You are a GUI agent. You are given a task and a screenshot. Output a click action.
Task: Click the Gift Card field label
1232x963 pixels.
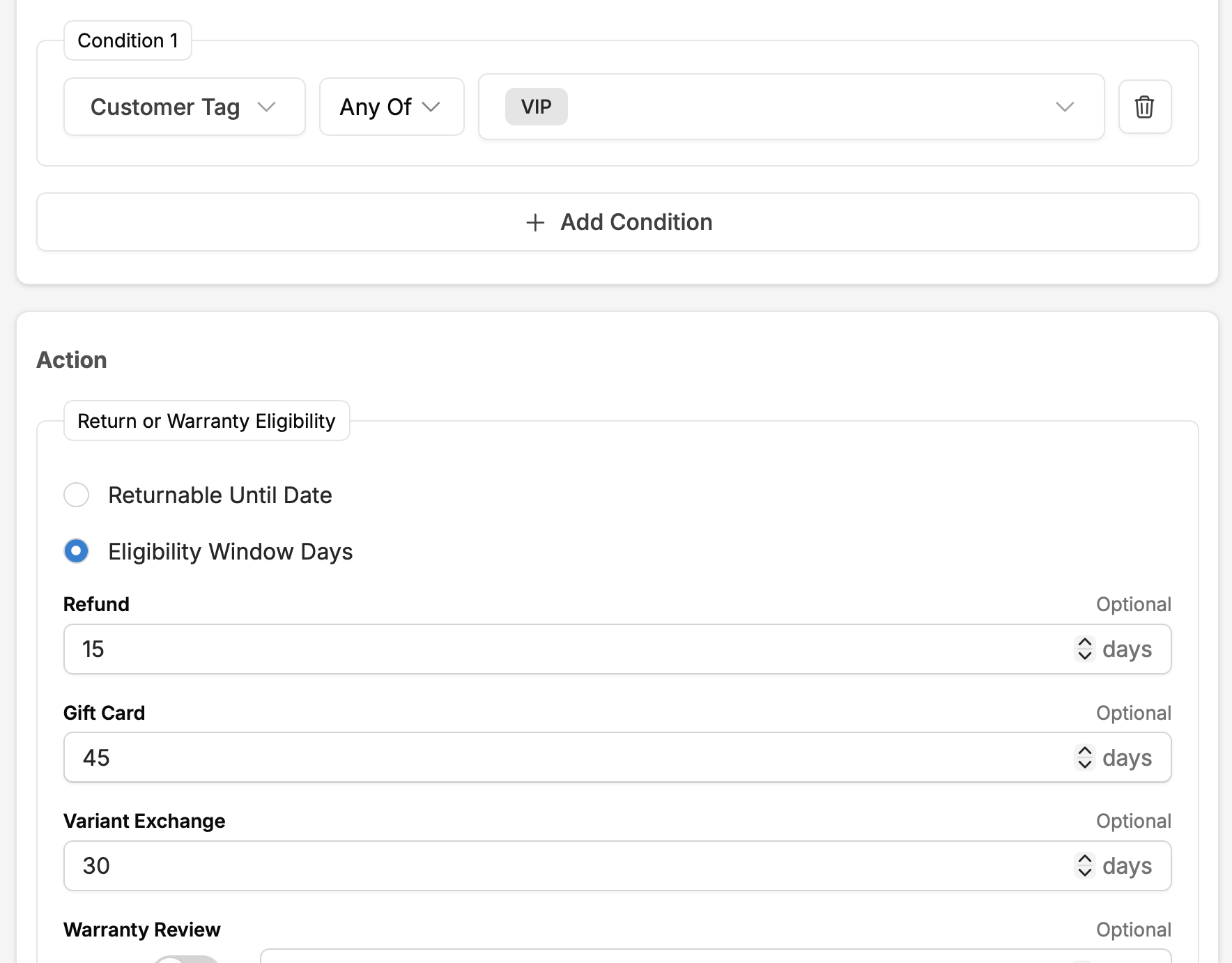pyautogui.click(x=105, y=713)
